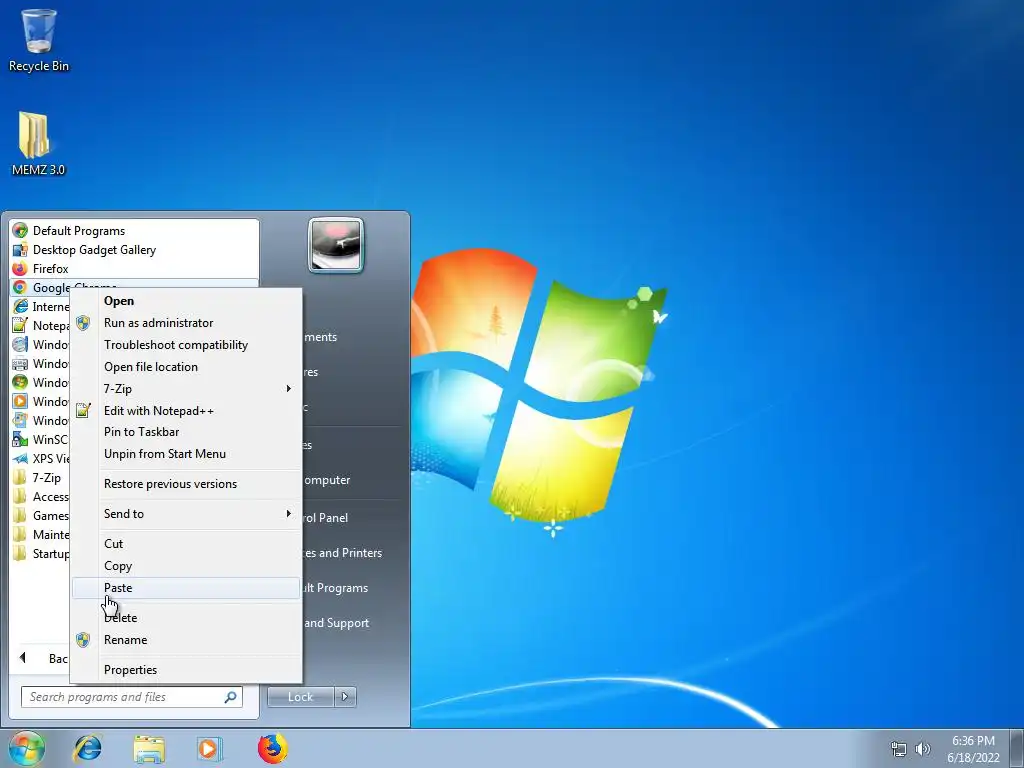Click Show desktop button at taskbar edge
The height and width of the screenshot is (768, 1024).
pyautogui.click(x=1017, y=748)
